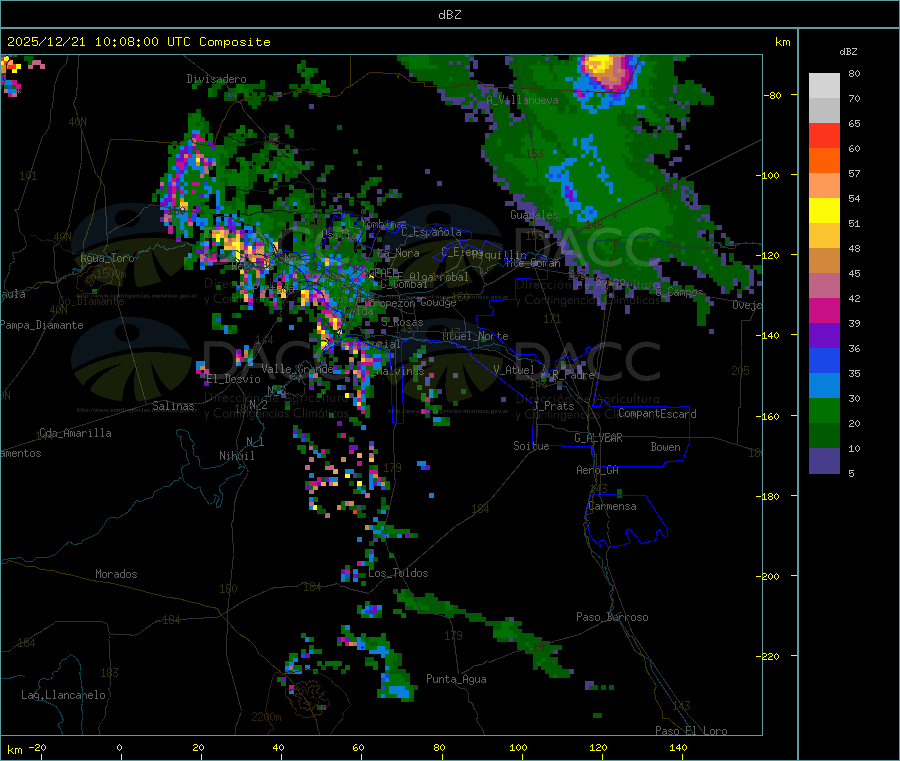Click the light gray 80 dBZ legend swatch
This screenshot has height=761, width=900.
click(824, 86)
